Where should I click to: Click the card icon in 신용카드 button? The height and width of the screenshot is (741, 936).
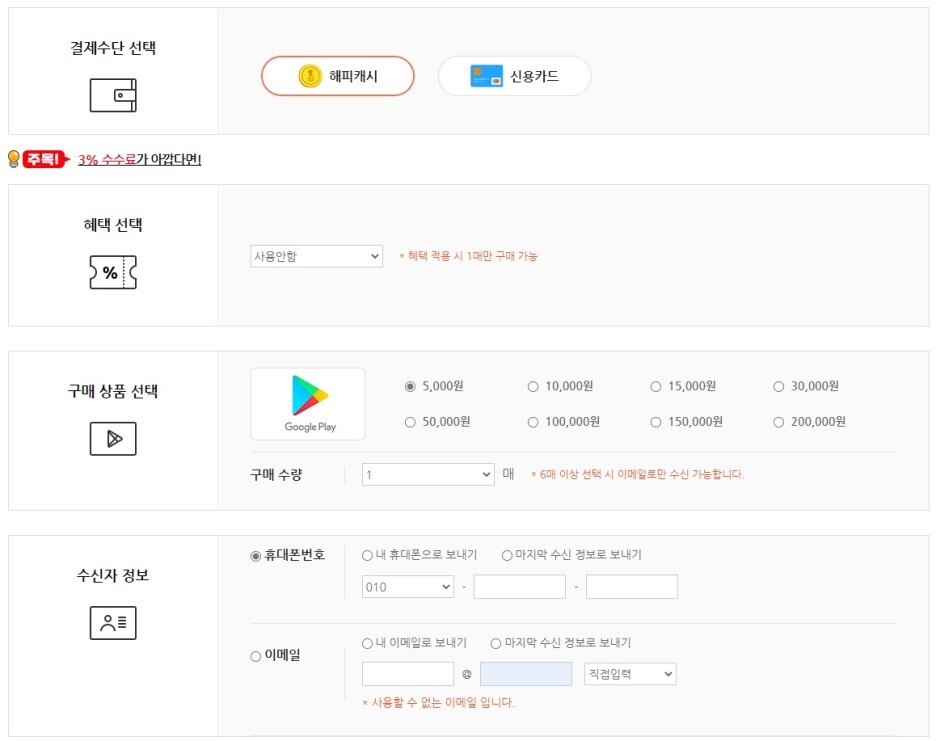486,76
